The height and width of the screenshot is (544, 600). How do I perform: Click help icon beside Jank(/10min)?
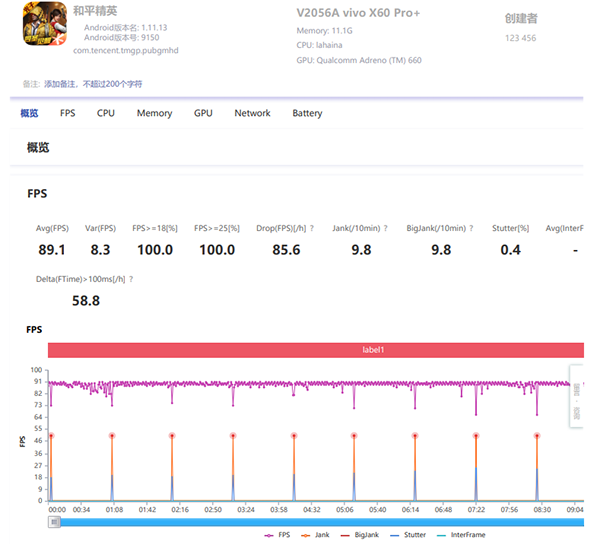click(x=386, y=228)
